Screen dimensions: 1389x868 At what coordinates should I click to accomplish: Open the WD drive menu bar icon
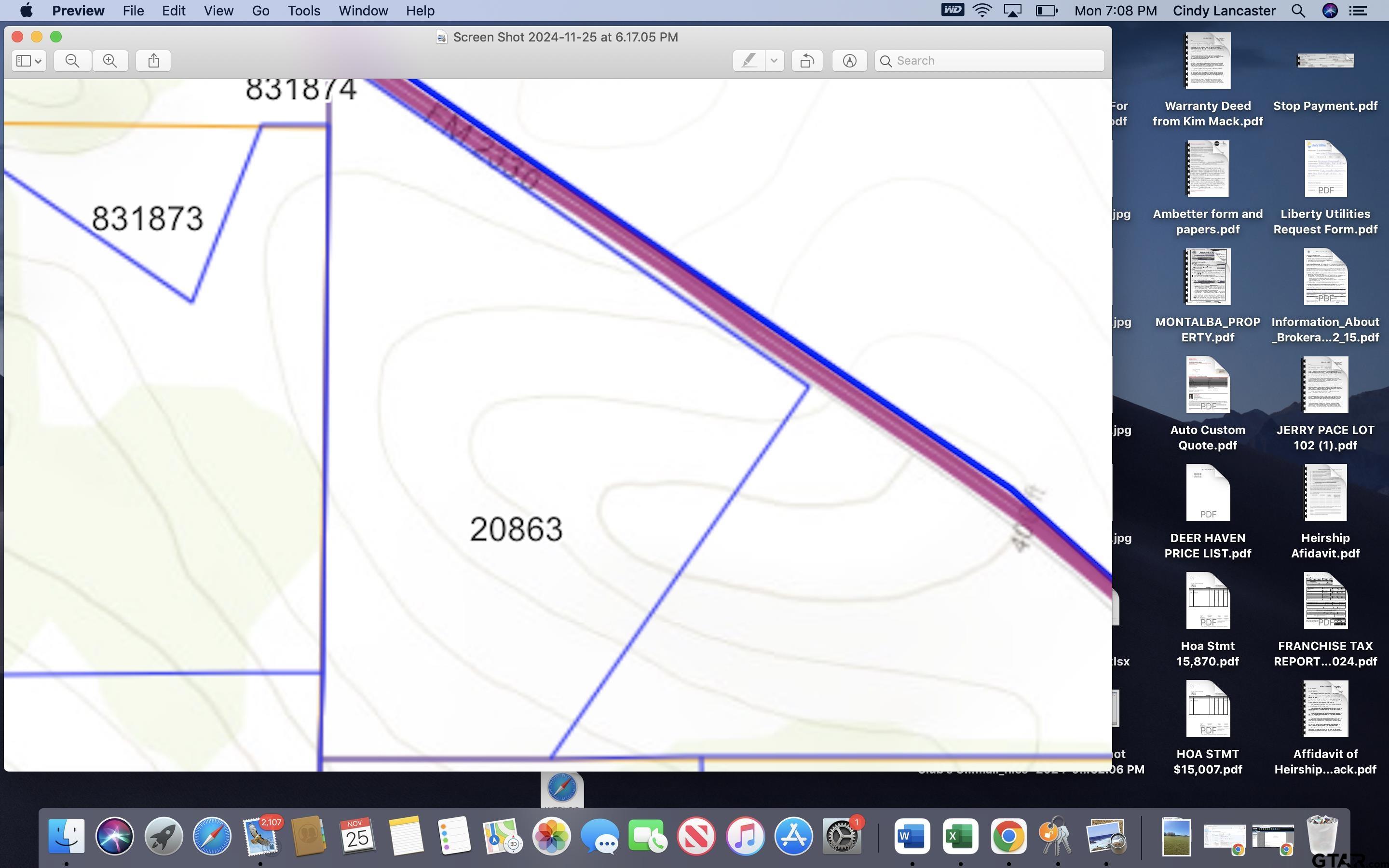click(952, 10)
